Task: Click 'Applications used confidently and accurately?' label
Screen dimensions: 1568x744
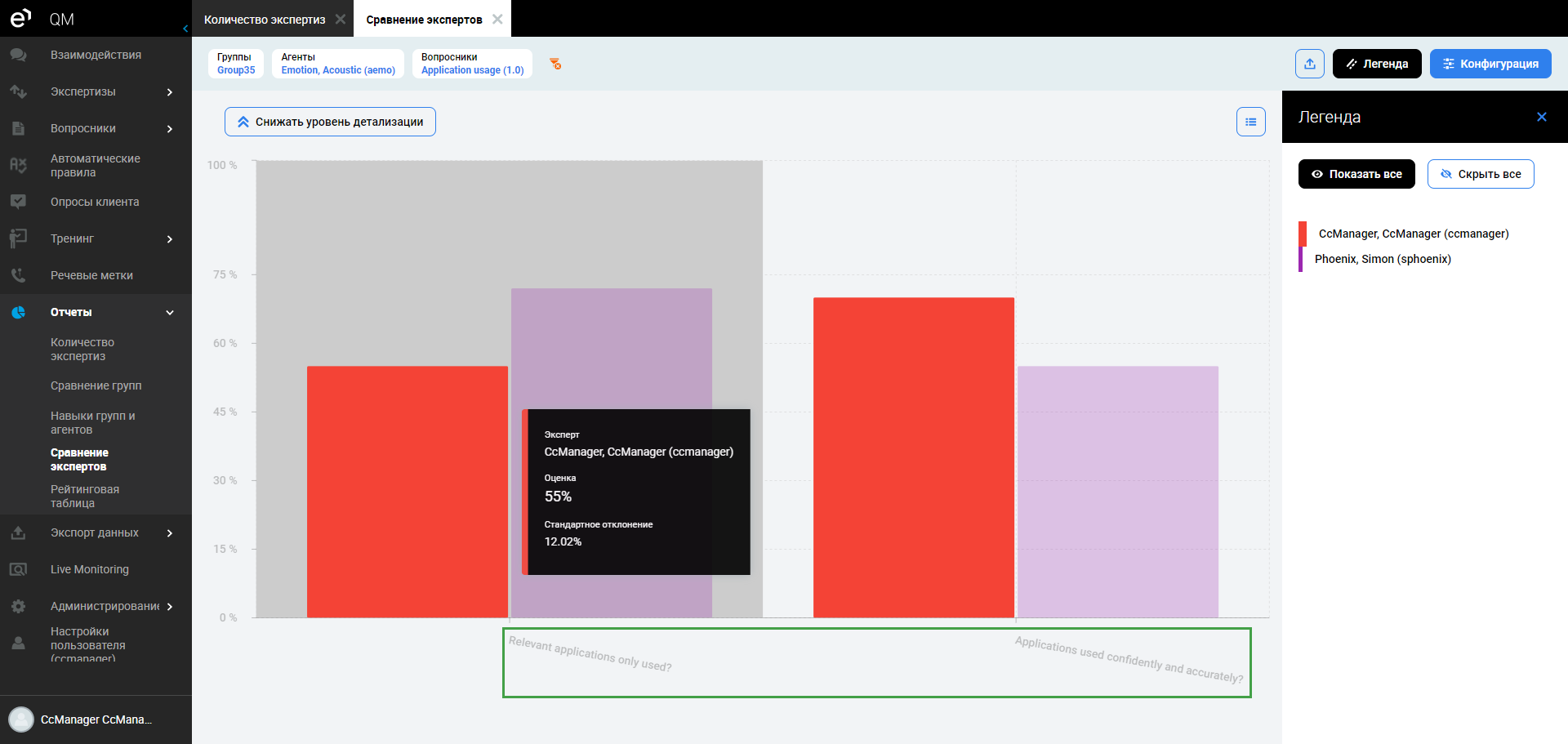Action: coord(1129,660)
